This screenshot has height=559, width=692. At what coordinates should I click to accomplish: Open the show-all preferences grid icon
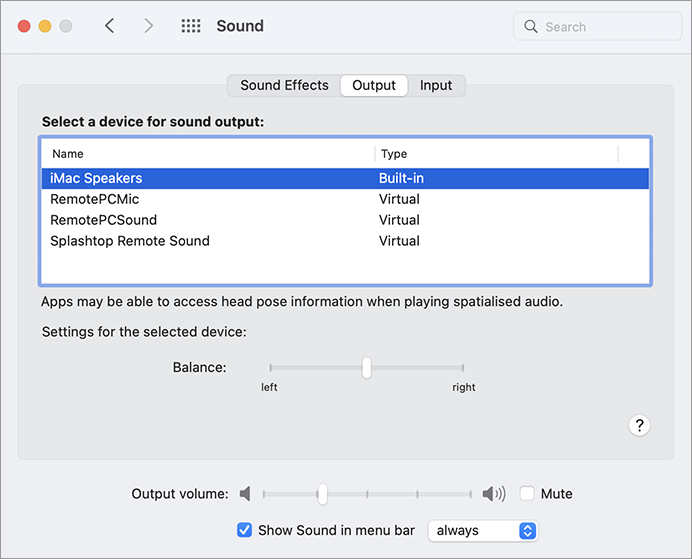point(191,26)
